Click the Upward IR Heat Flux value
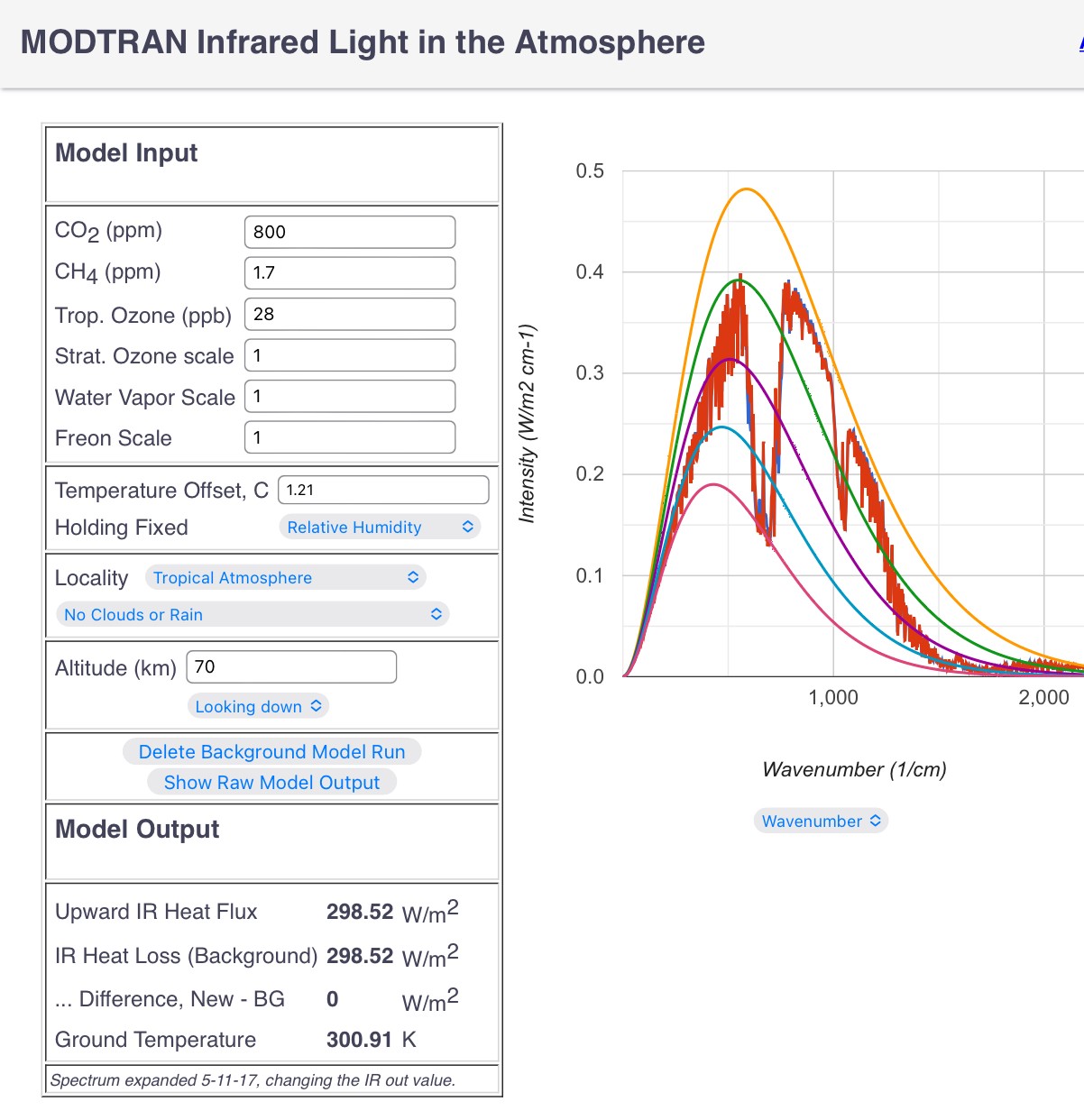The width and height of the screenshot is (1084, 1120). 360,912
